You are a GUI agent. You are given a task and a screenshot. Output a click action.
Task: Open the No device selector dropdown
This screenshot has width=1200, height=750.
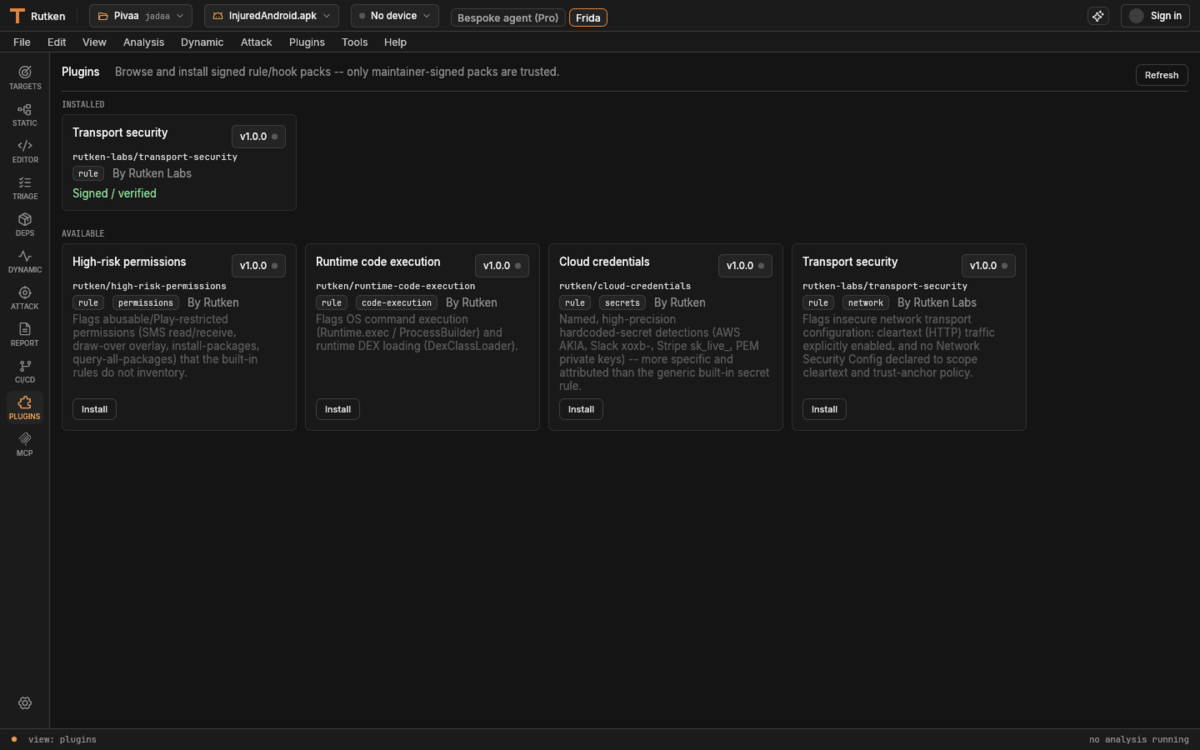click(x=395, y=16)
